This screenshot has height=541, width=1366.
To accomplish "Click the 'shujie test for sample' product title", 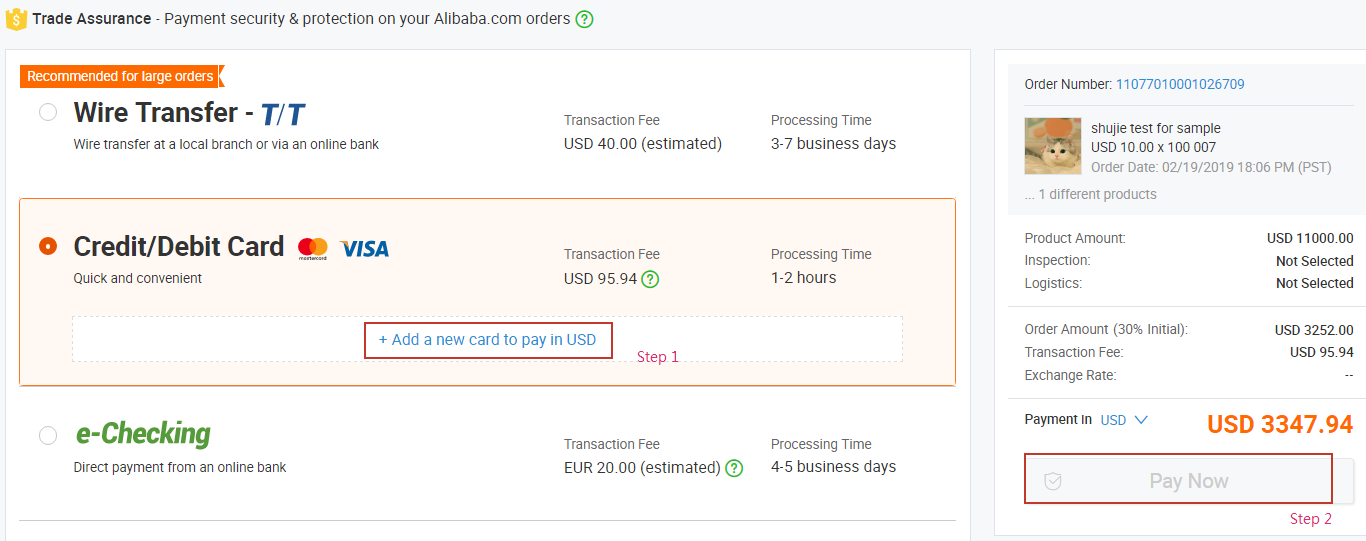I will pyautogui.click(x=1156, y=128).
